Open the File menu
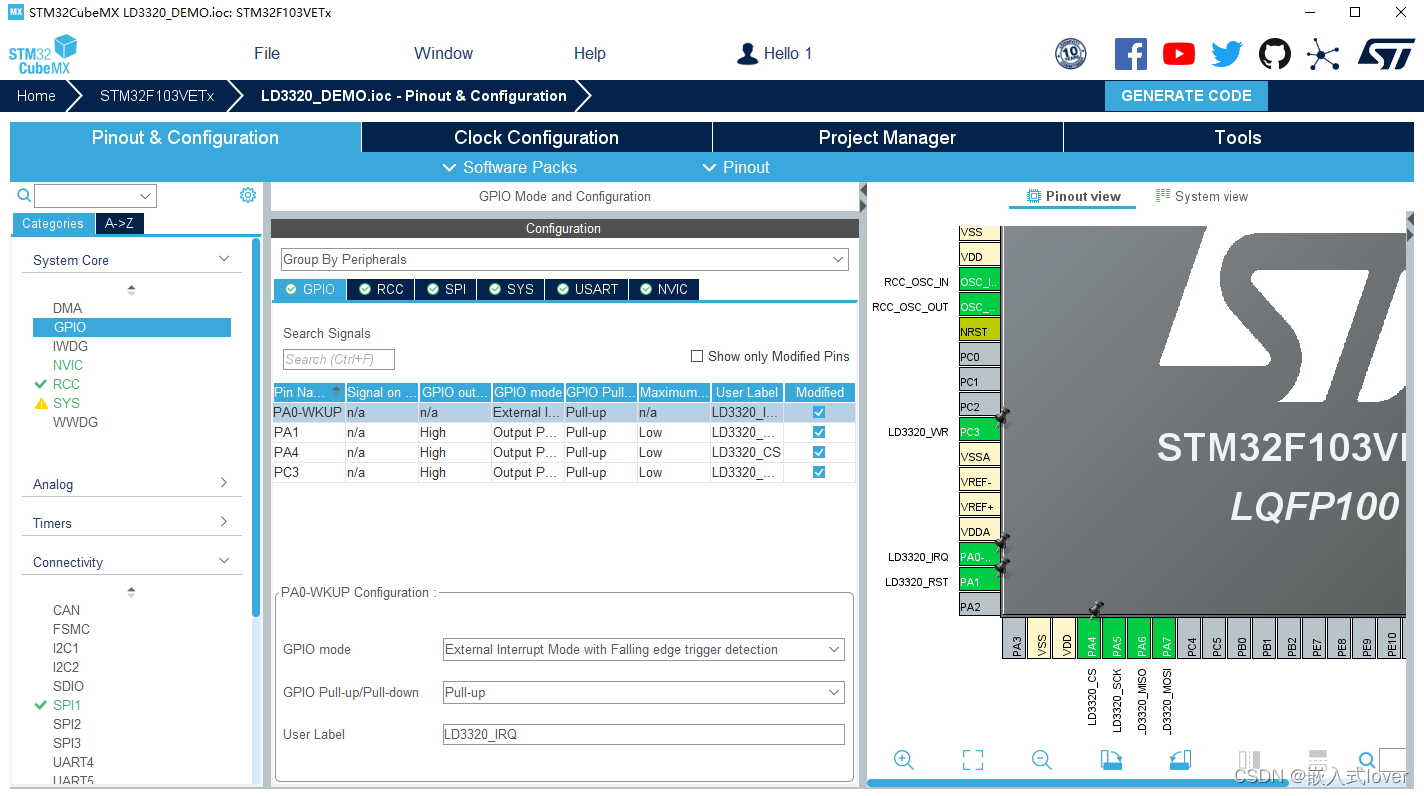 (267, 54)
